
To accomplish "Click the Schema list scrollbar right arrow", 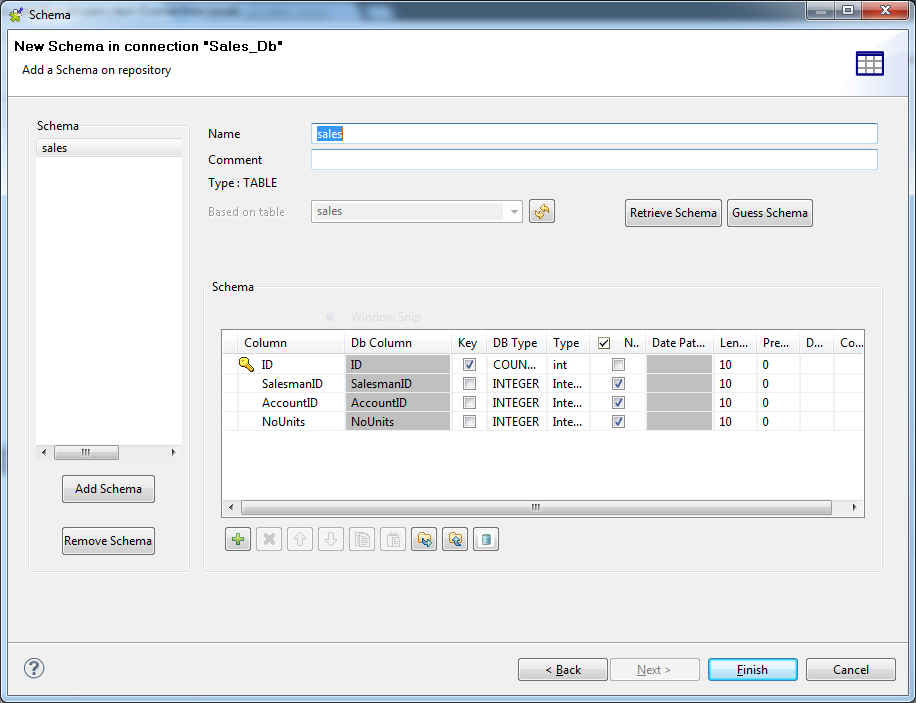I will 173,452.
